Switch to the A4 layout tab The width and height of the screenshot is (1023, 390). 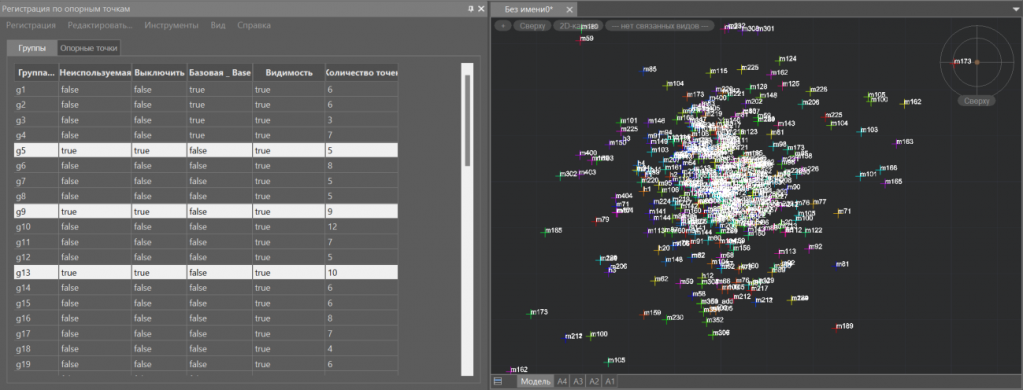562,381
